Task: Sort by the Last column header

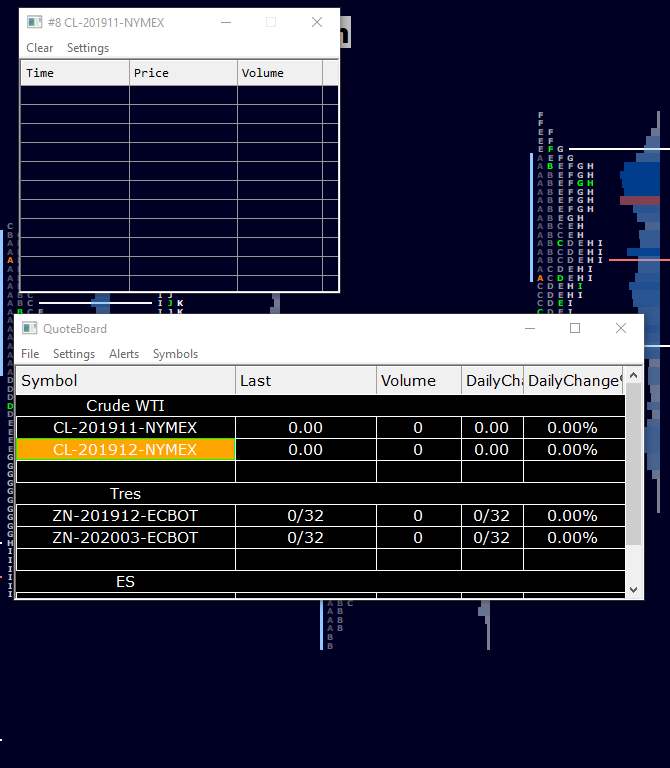Action: click(x=306, y=381)
